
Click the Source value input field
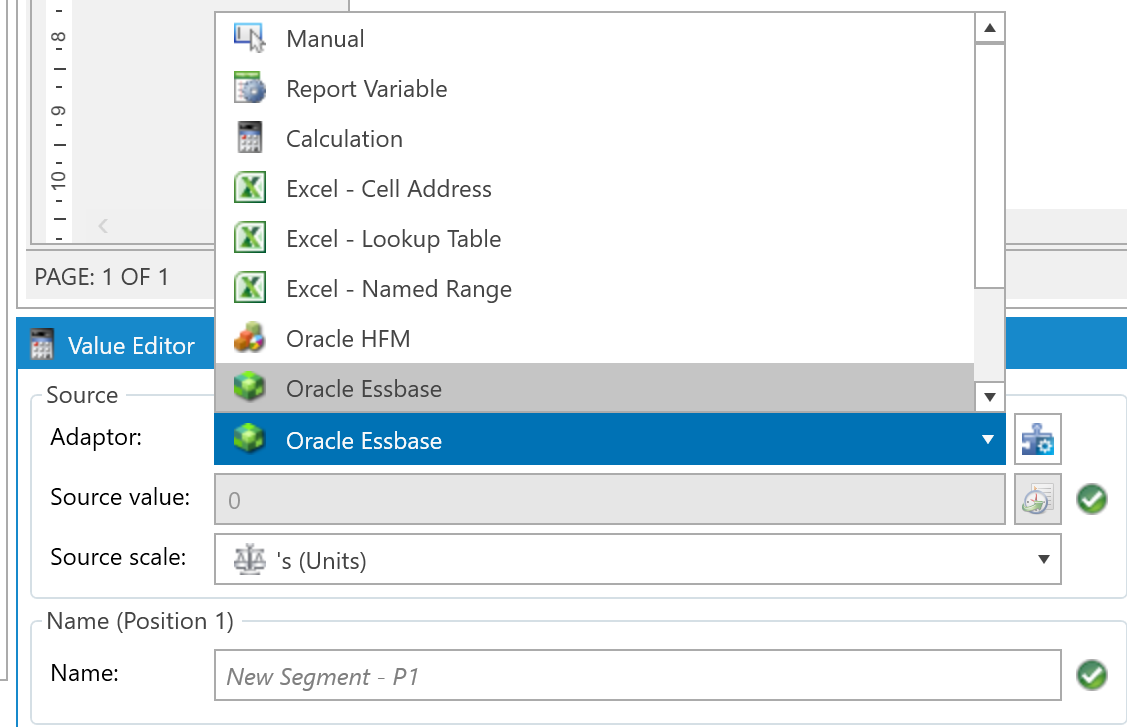point(610,499)
